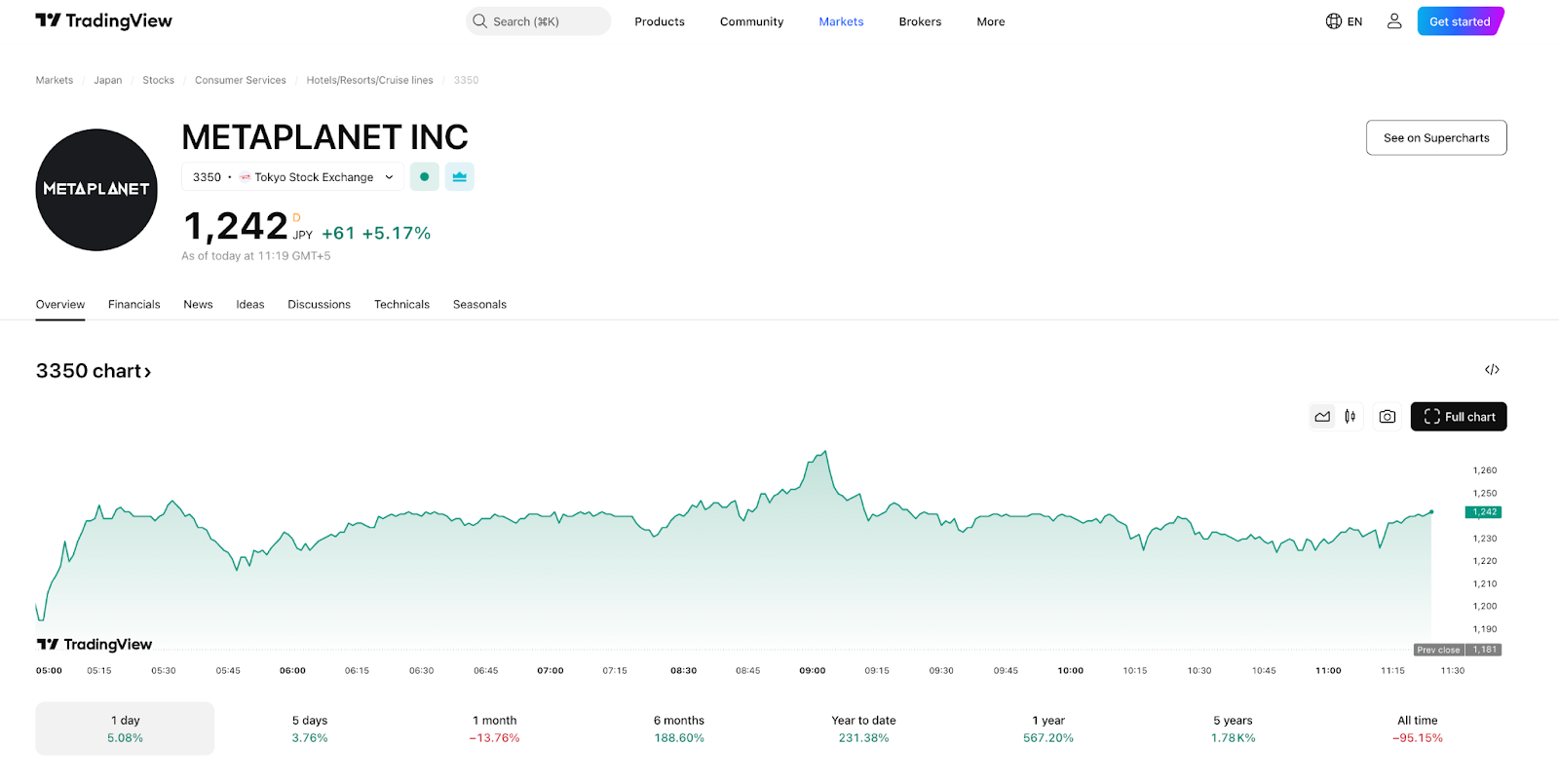
Task: Select the 5 days range
Action: 310,728
